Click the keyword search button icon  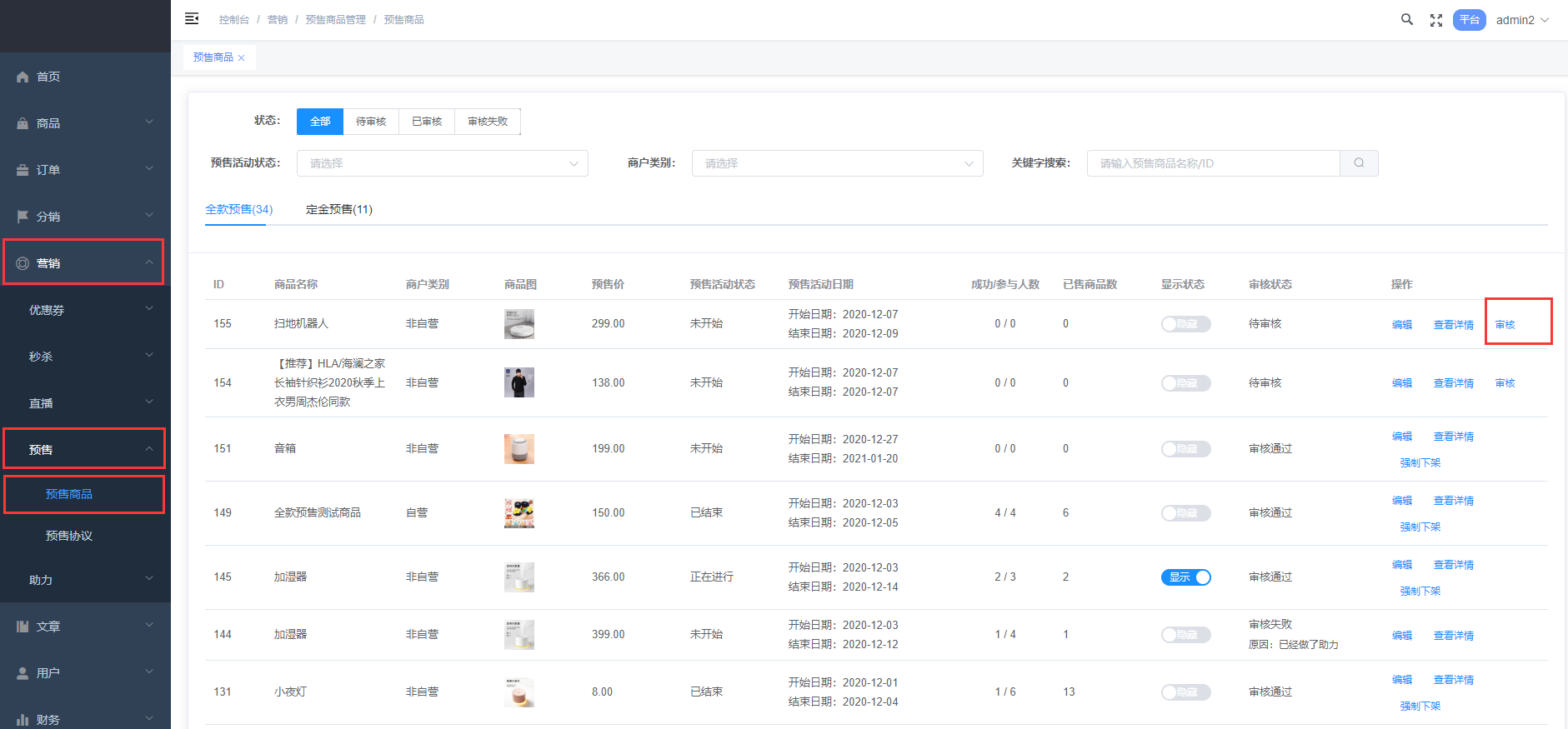(1359, 163)
